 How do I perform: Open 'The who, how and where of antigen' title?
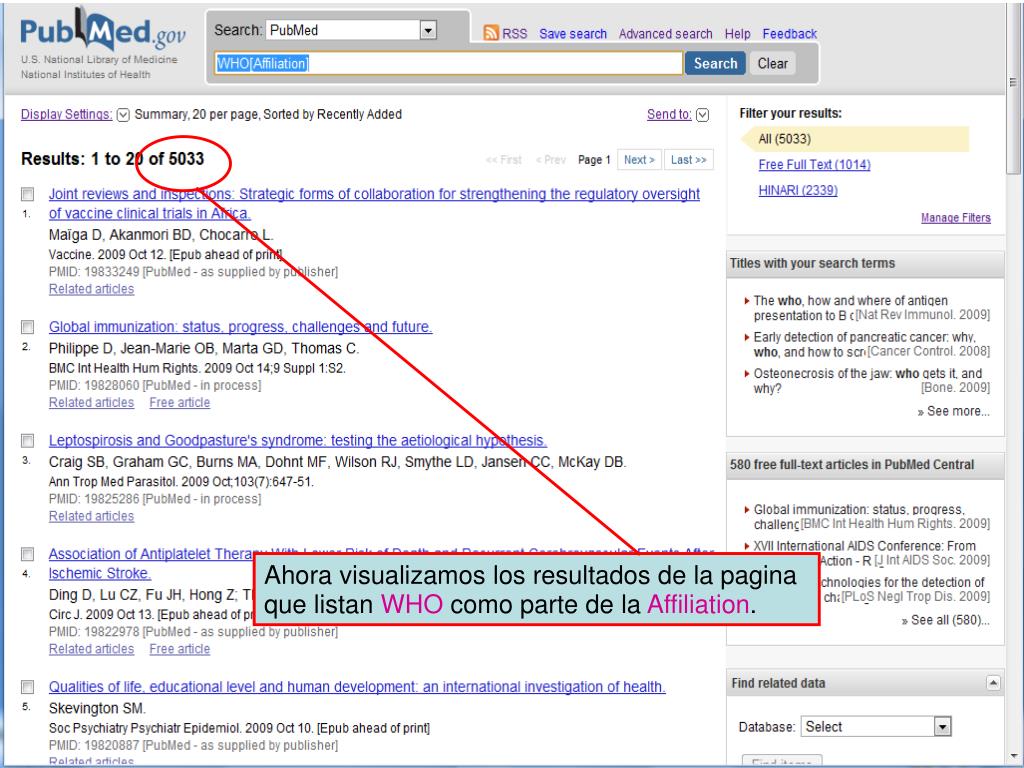coord(851,308)
